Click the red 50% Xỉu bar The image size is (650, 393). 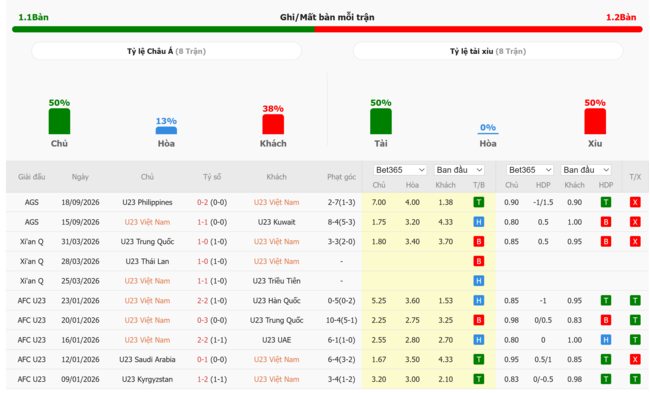click(x=595, y=121)
